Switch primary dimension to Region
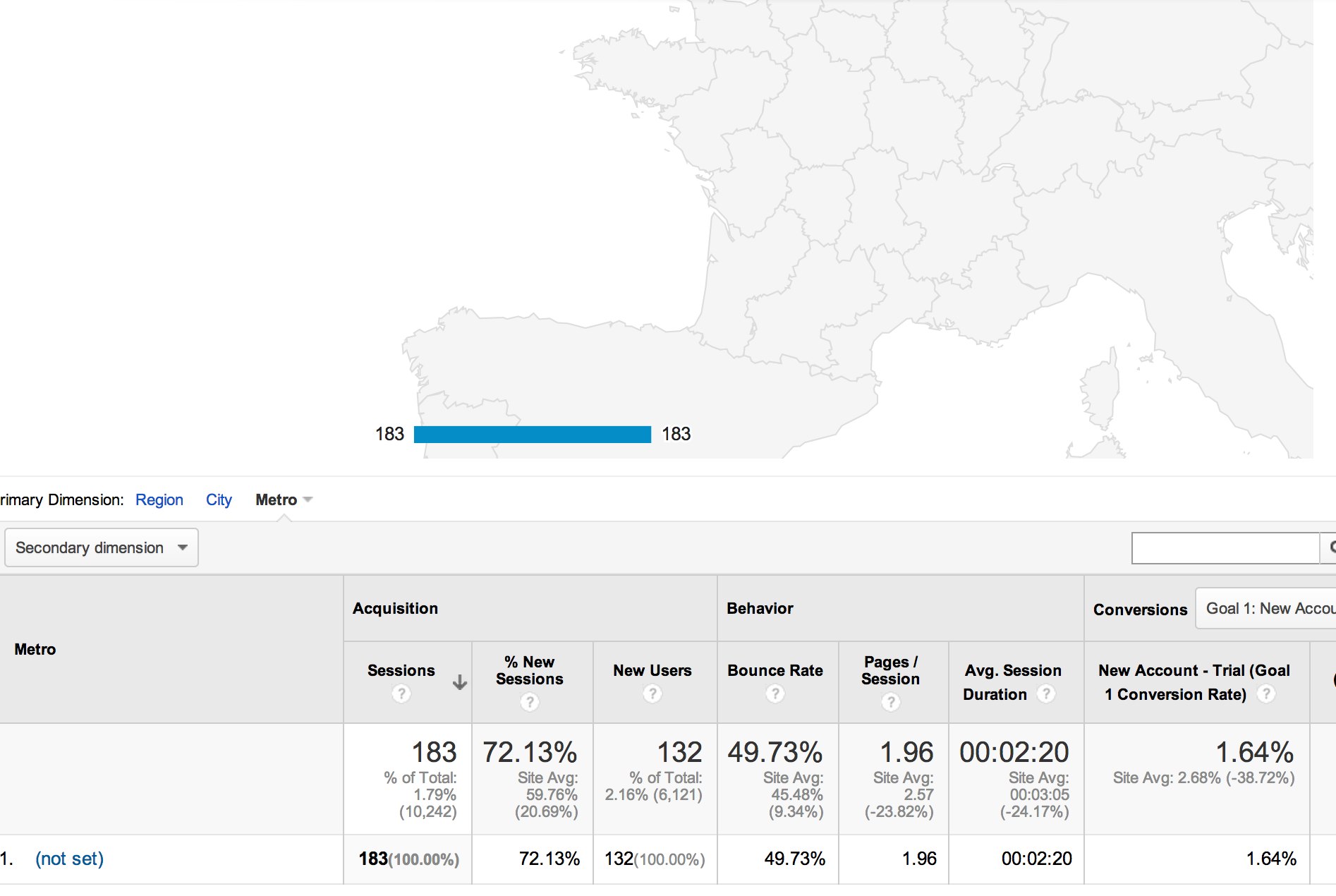The width and height of the screenshot is (1336, 896). 159,500
